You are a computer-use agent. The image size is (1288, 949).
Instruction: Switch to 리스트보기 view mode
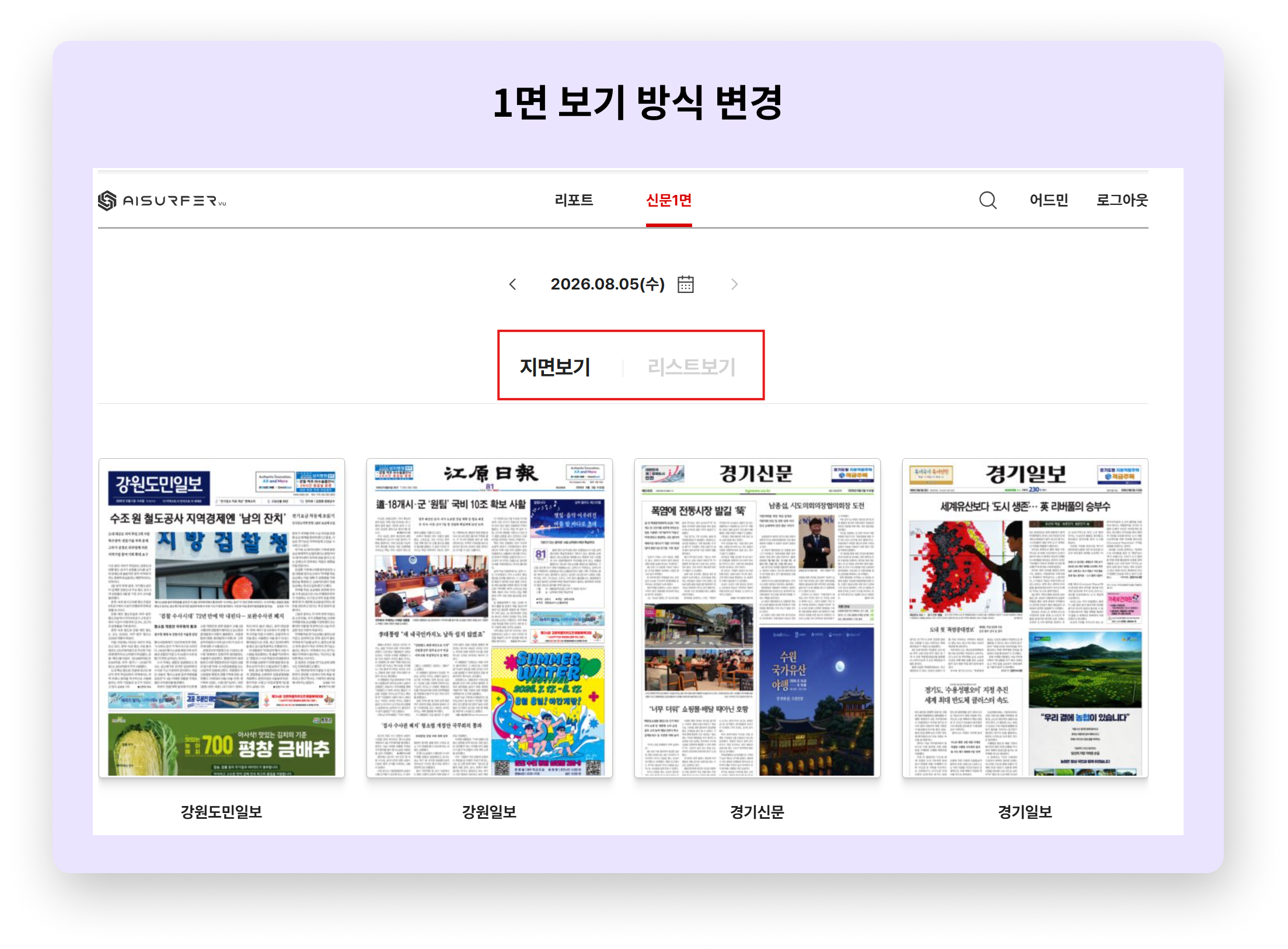[x=692, y=367]
